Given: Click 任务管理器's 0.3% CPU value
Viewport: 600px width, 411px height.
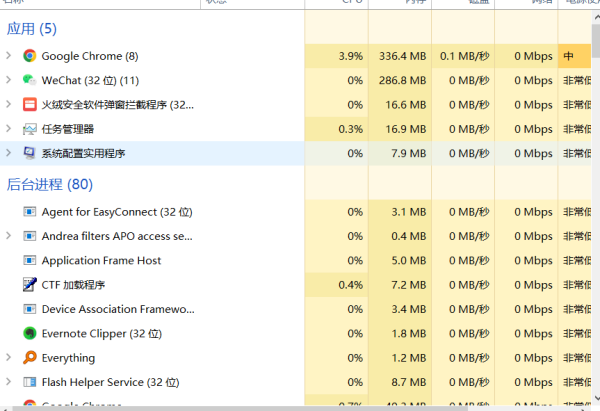Looking at the screenshot, I should tap(351, 129).
